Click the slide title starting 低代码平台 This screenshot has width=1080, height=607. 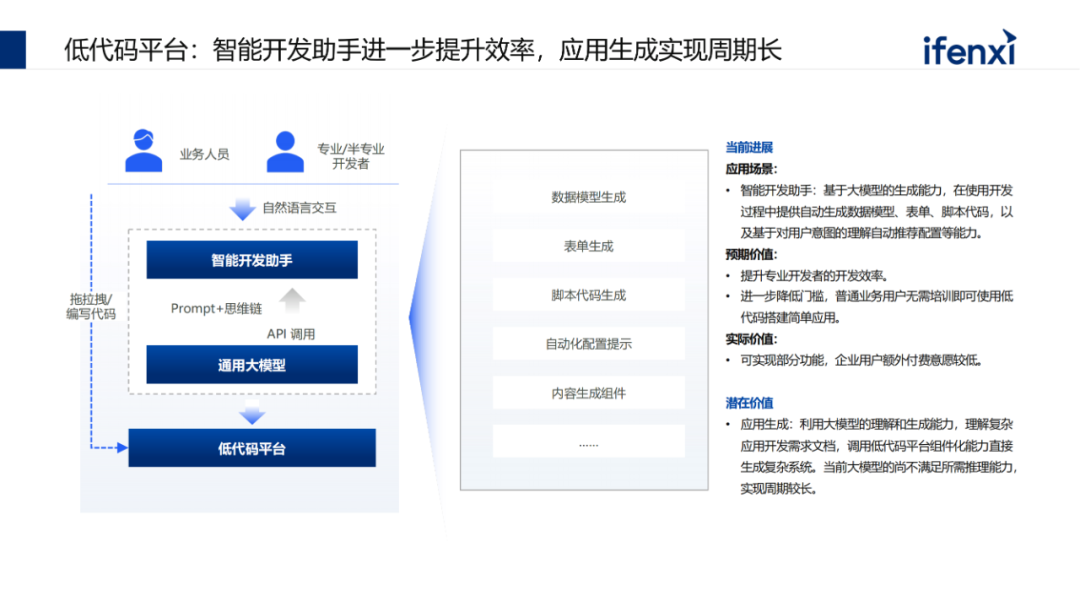423,50
